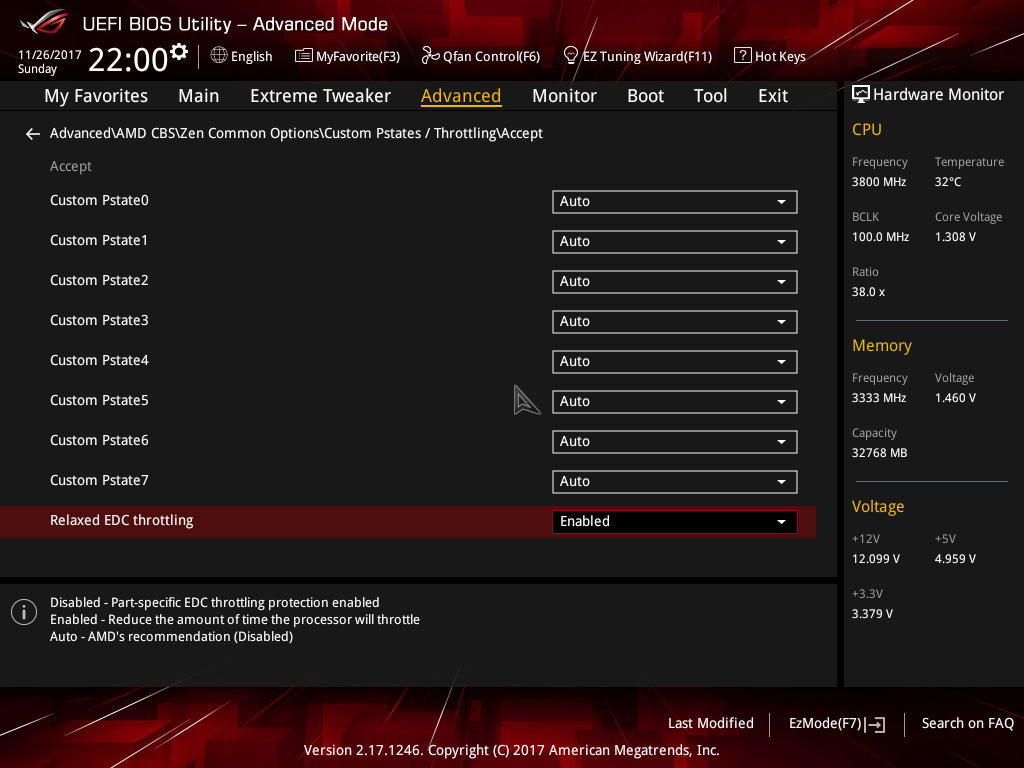The image size is (1024, 768).
Task: Click memory voltage 1.460 V value
Action: 955,398
